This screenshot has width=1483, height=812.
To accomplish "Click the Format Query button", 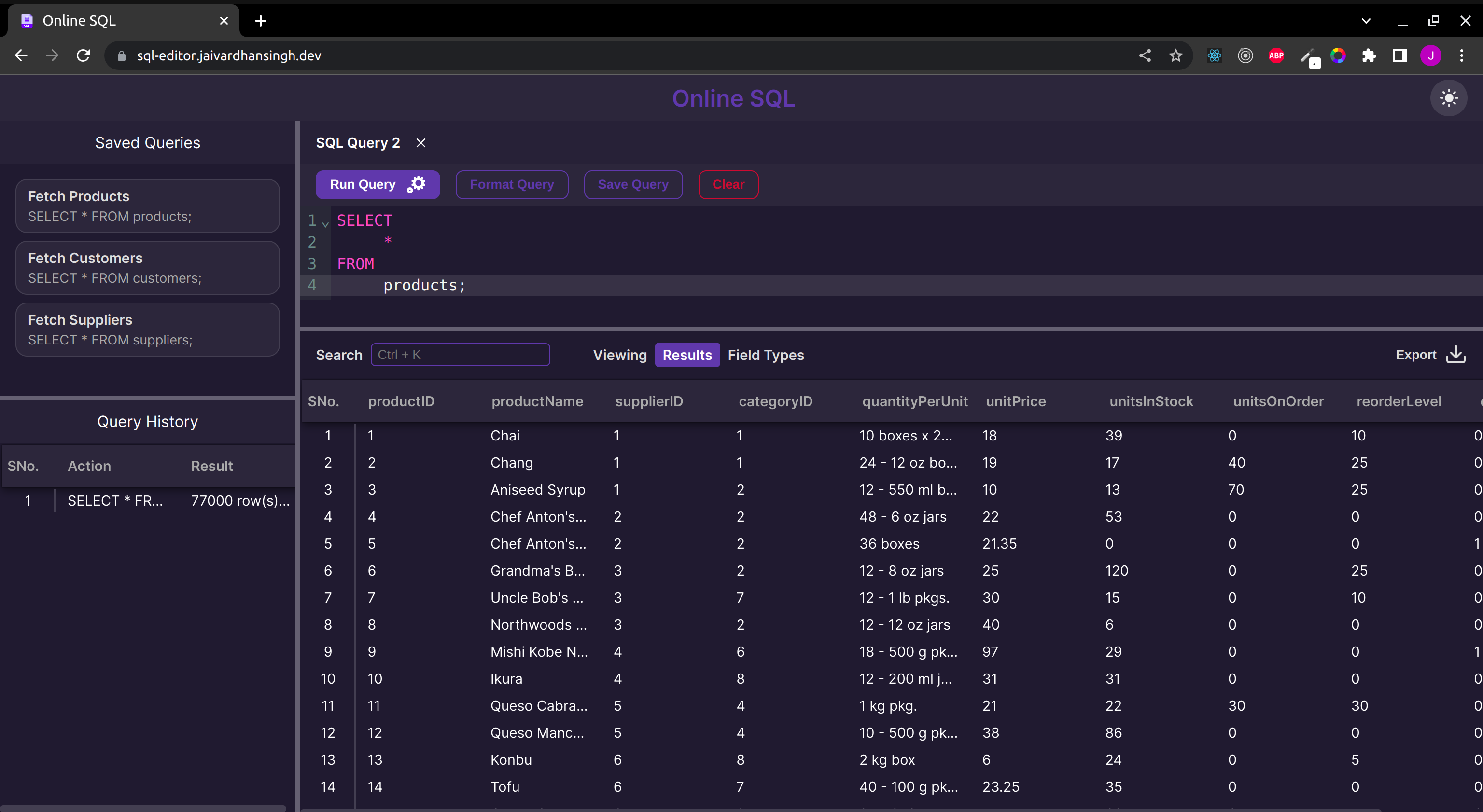I will click(512, 184).
